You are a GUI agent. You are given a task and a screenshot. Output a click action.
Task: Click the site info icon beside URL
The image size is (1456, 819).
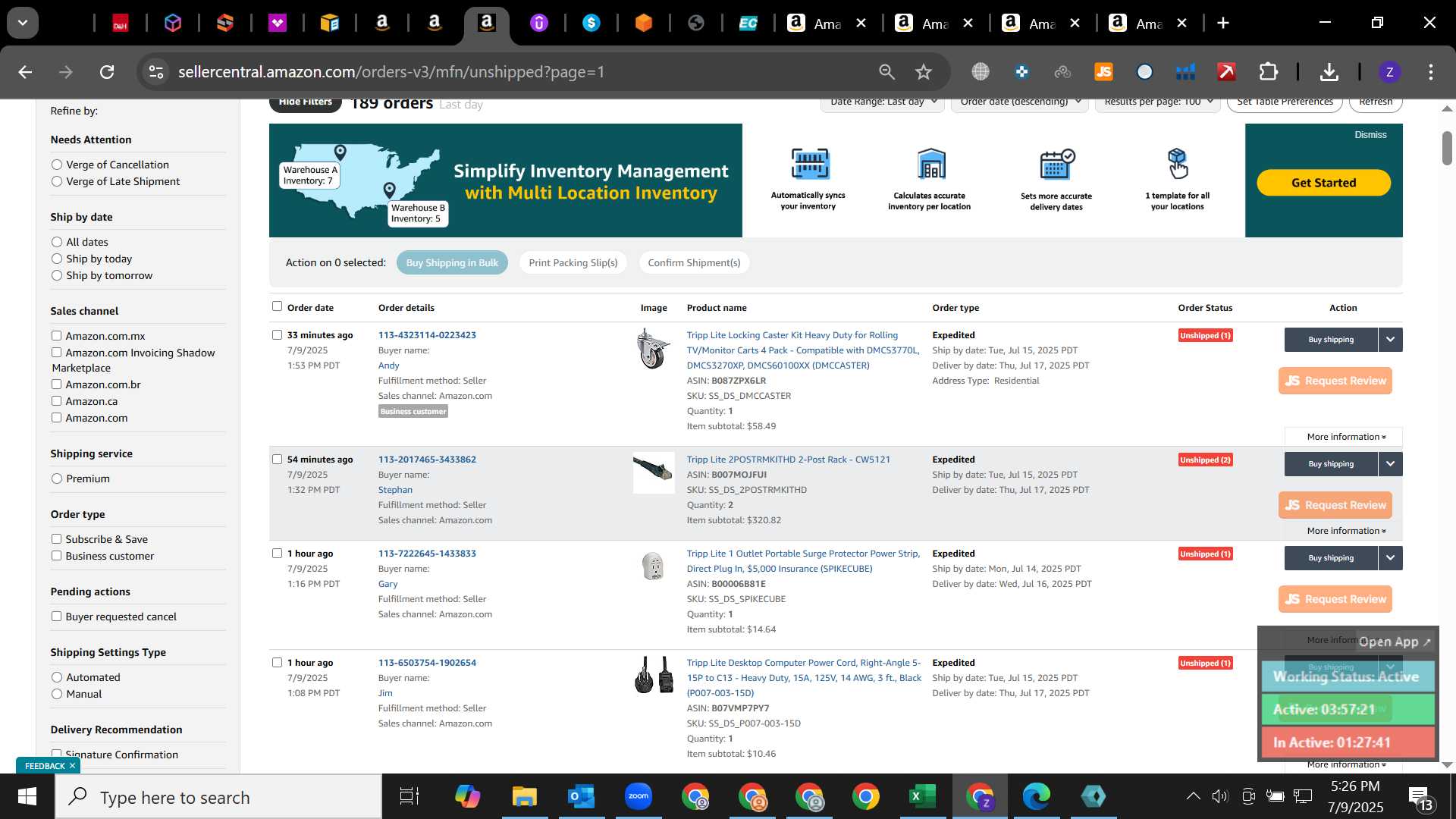tap(155, 72)
